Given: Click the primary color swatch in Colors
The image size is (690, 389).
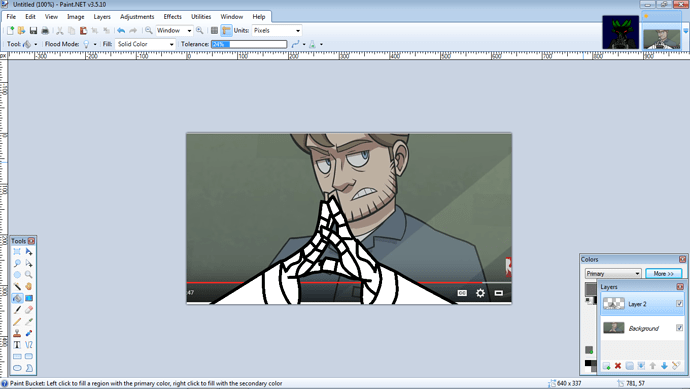Looking at the screenshot, I should click(x=590, y=289).
